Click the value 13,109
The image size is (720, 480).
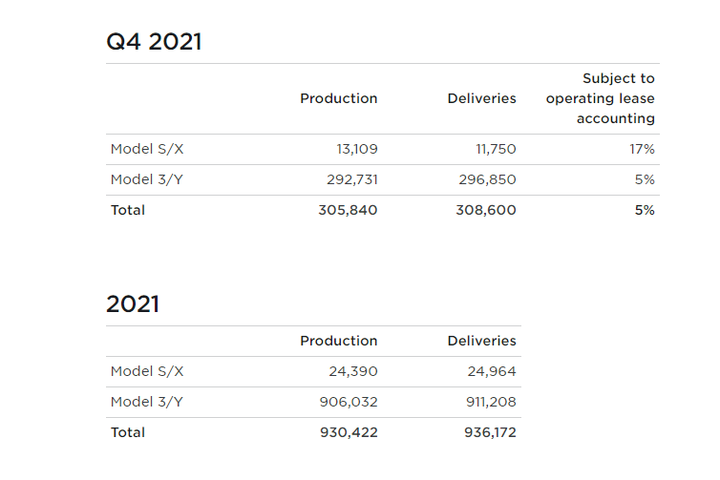(357, 149)
